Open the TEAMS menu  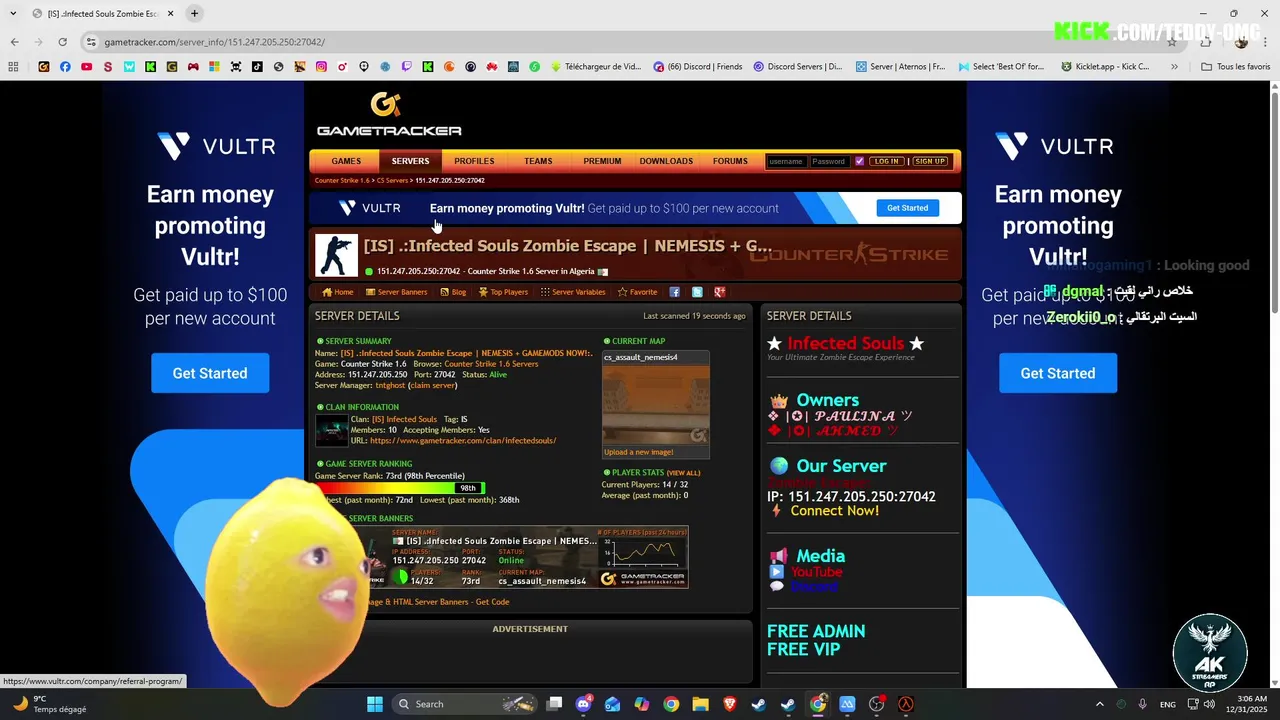538,161
